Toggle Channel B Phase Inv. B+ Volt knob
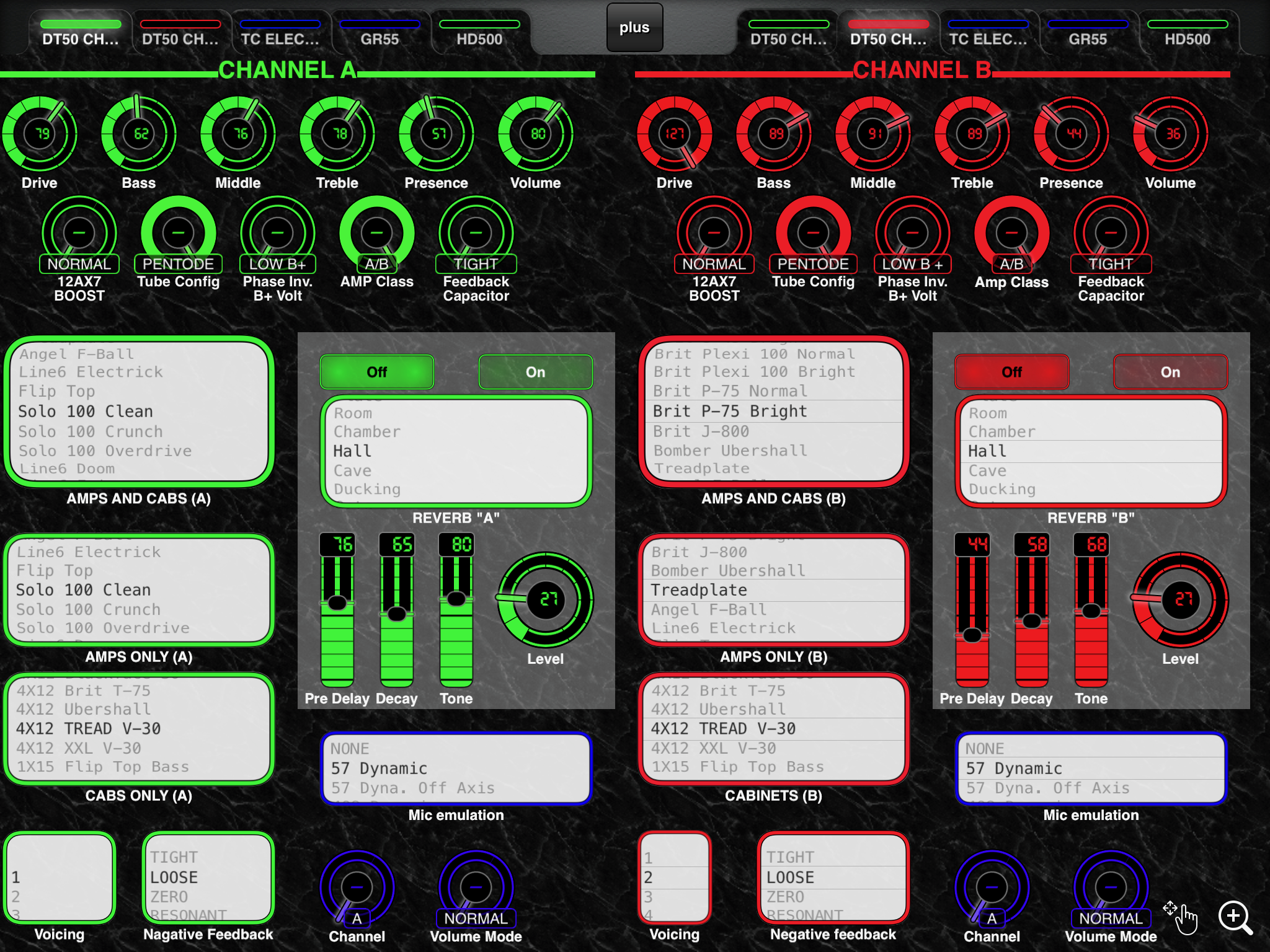1270x952 pixels. [x=913, y=234]
